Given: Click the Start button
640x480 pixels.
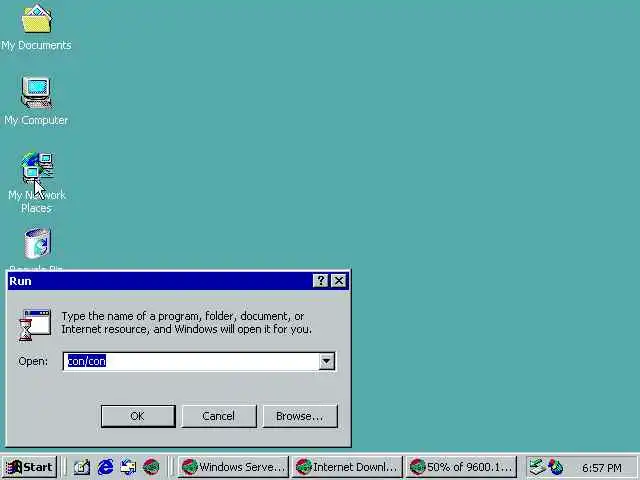Looking at the screenshot, I should pos(29,467).
